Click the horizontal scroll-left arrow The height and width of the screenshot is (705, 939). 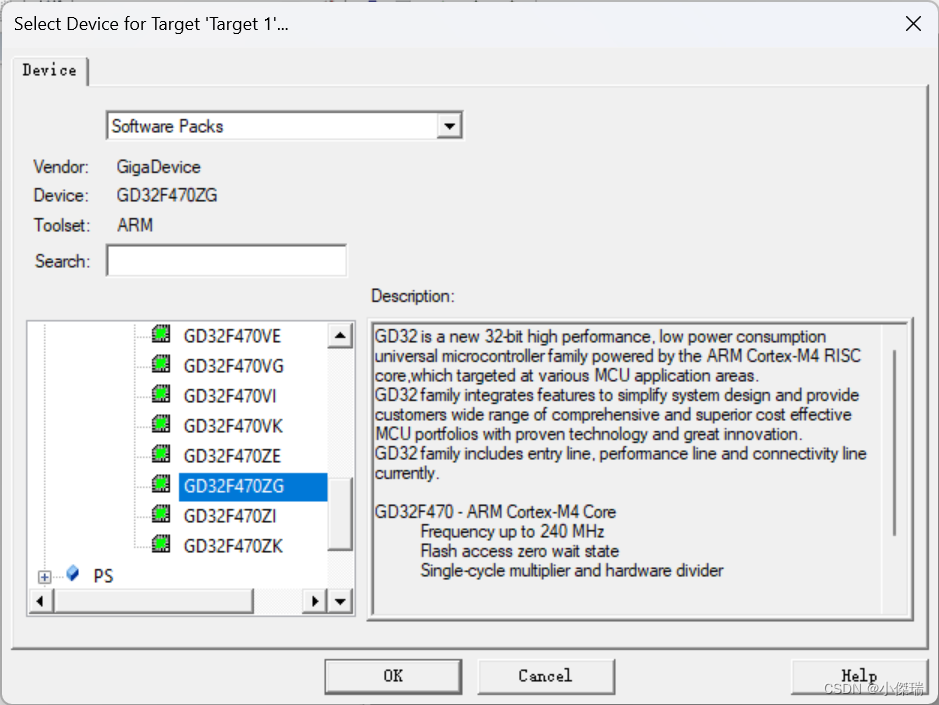tap(40, 601)
